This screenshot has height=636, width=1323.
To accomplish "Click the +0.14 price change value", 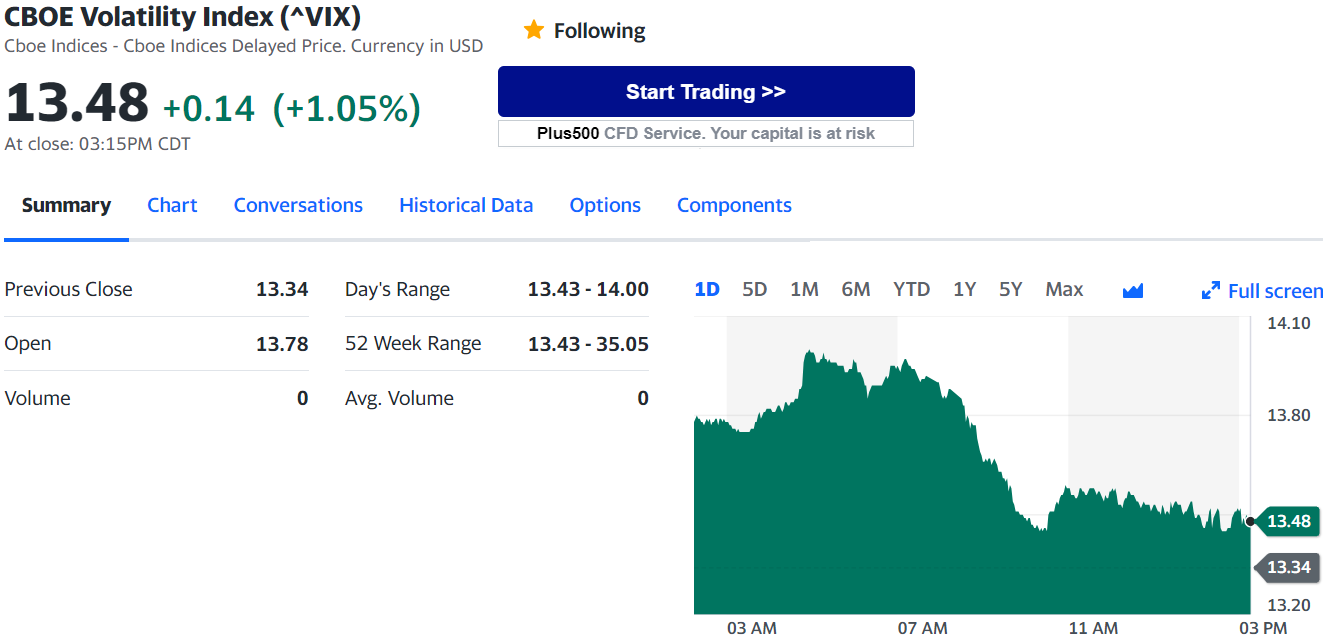I will [x=209, y=108].
